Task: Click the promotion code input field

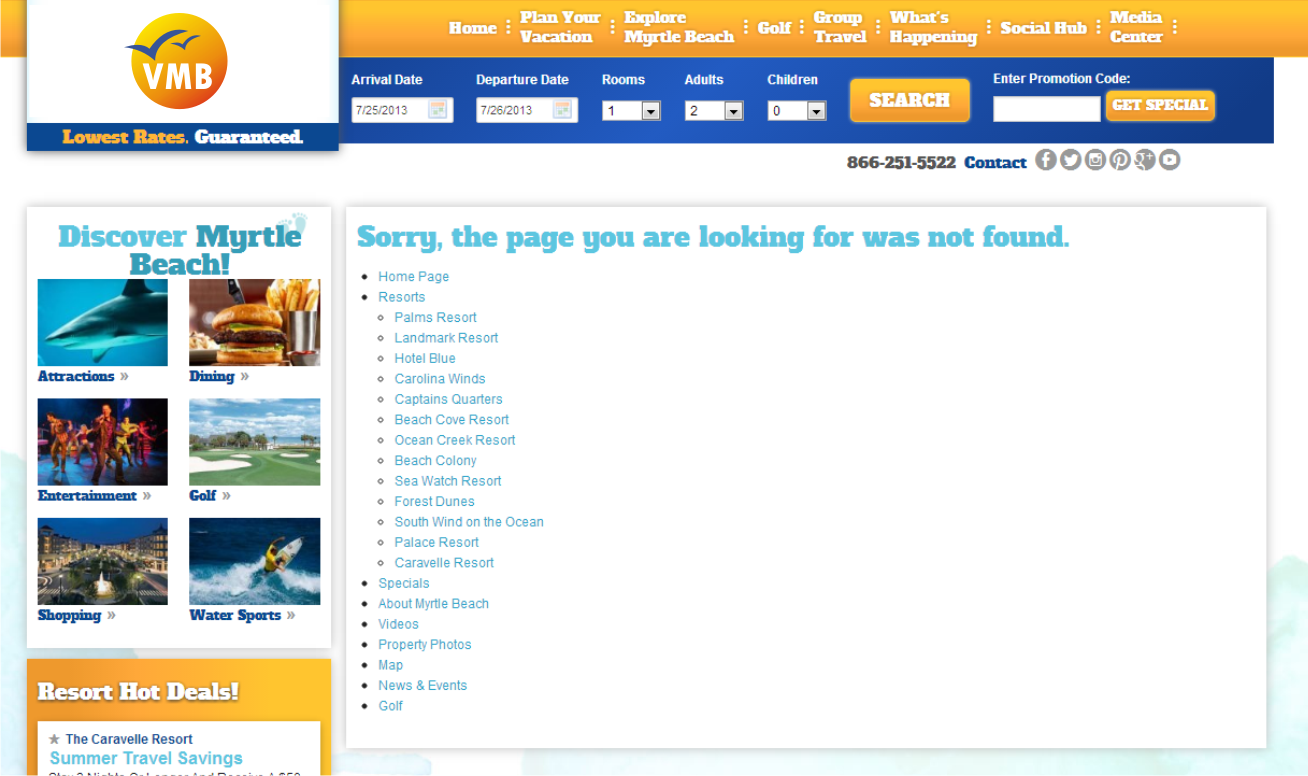Action: click(x=1046, y=109)
